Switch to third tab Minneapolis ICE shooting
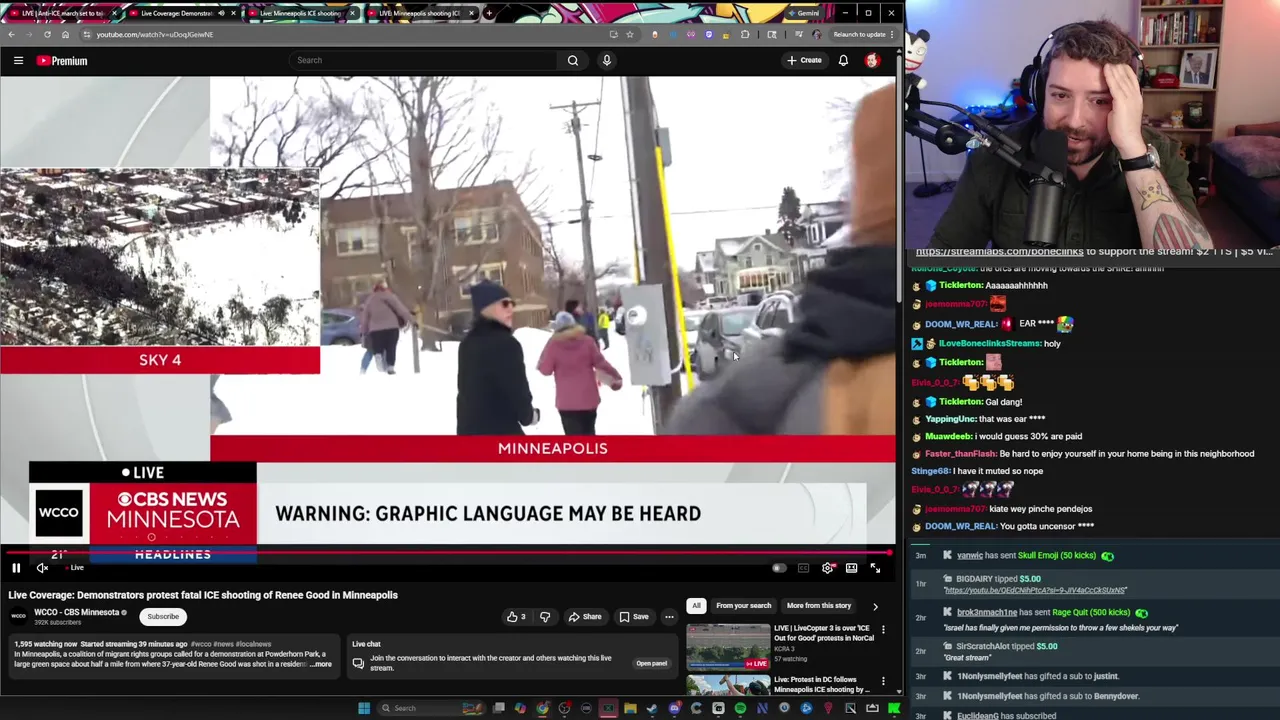 tap(300, 13)
